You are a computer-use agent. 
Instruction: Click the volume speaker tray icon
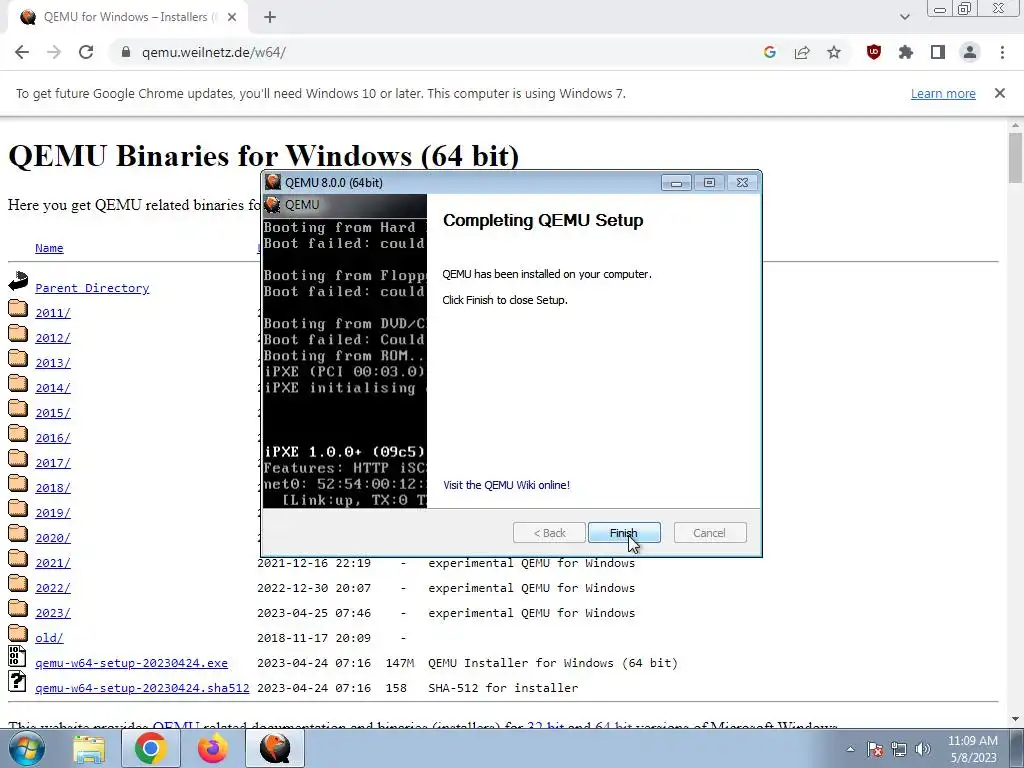click(x=923, y=750)
